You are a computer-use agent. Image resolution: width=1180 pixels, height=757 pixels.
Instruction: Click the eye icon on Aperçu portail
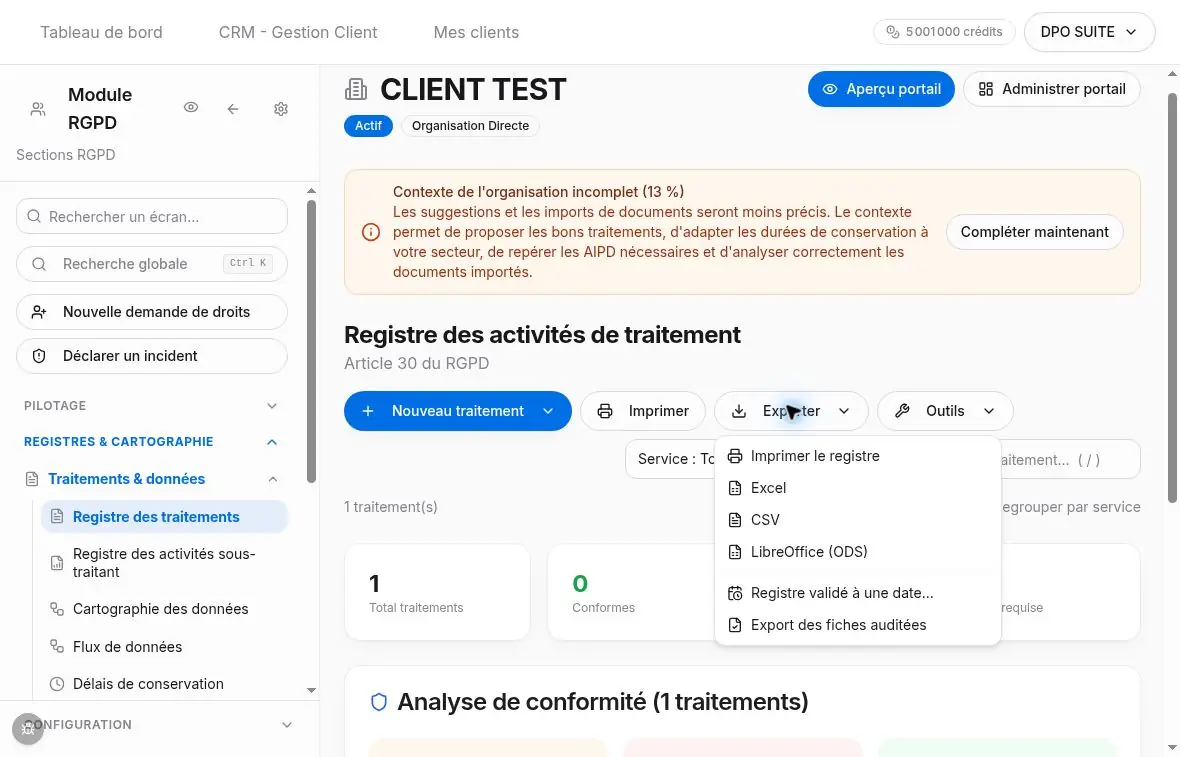click(x=829, y=89)
